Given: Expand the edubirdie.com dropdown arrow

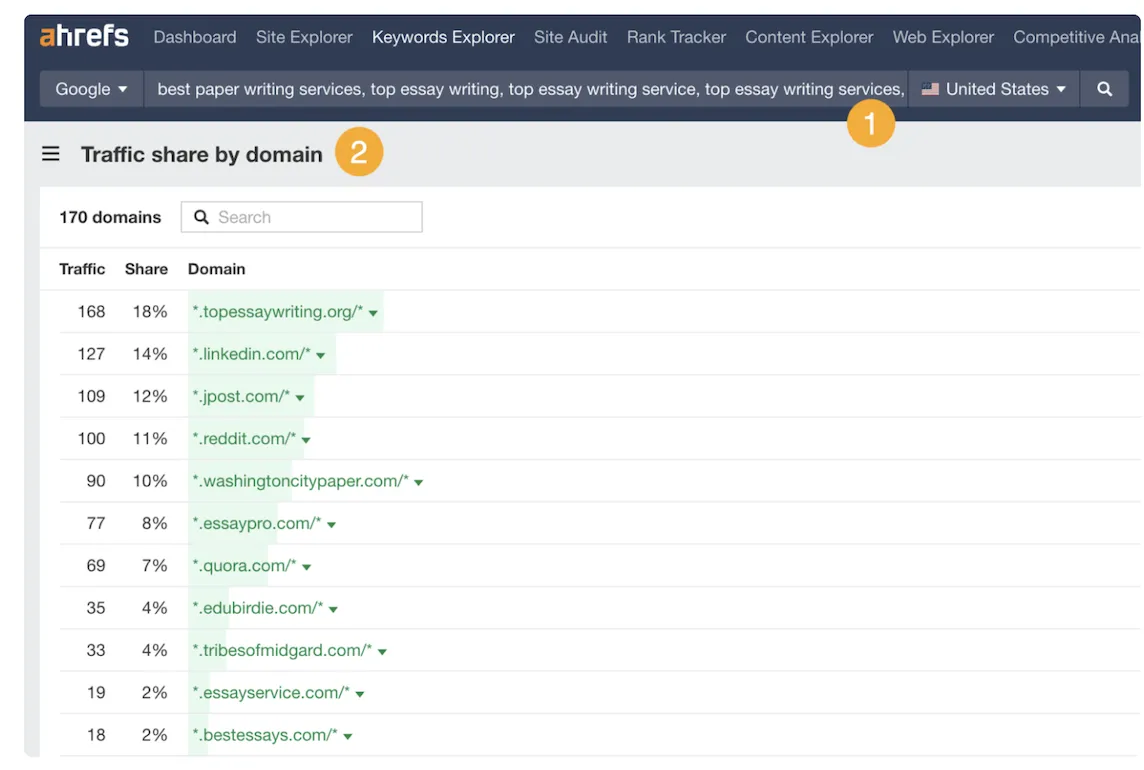Looking at the screenshot, I should [333, 609].
